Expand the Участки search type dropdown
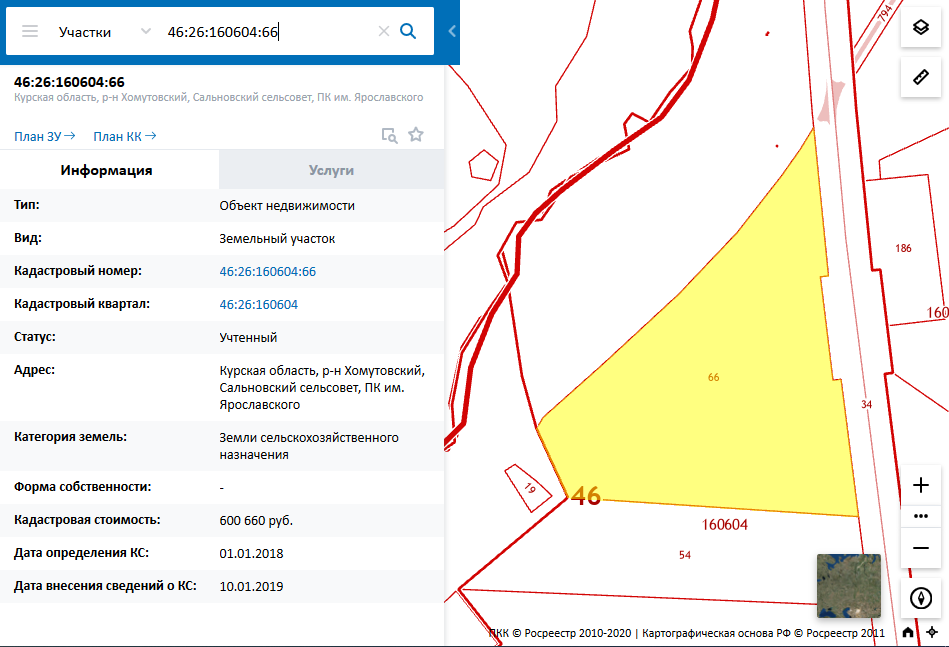Viewport: 949px width, 647px height. click(x=146, y=32)
